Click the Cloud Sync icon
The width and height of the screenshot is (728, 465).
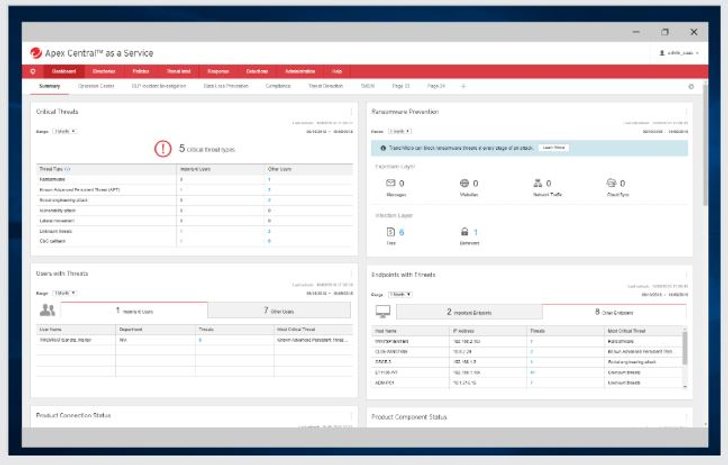click(x=610, y=184)
